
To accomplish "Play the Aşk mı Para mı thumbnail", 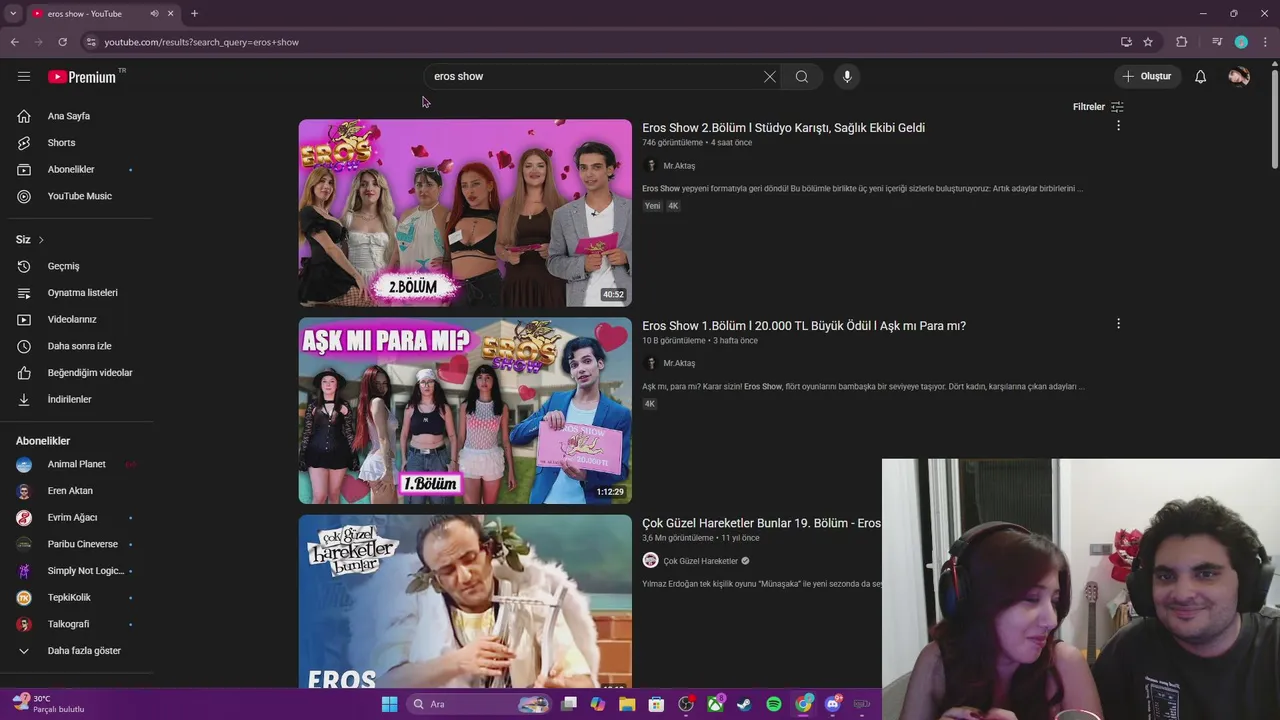I will [x=465, y=410].
